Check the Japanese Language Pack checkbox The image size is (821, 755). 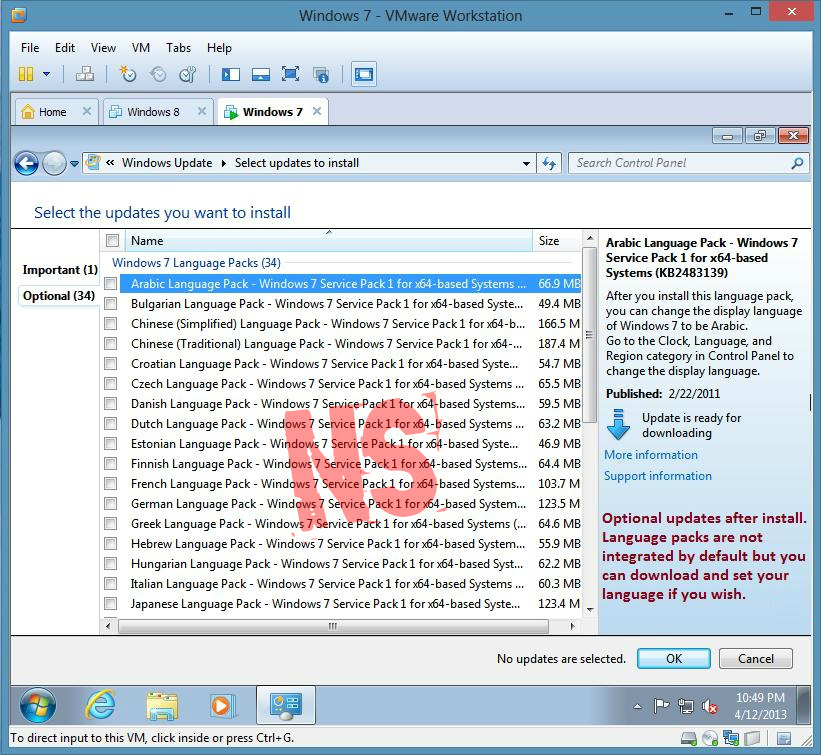click(110, 604)
